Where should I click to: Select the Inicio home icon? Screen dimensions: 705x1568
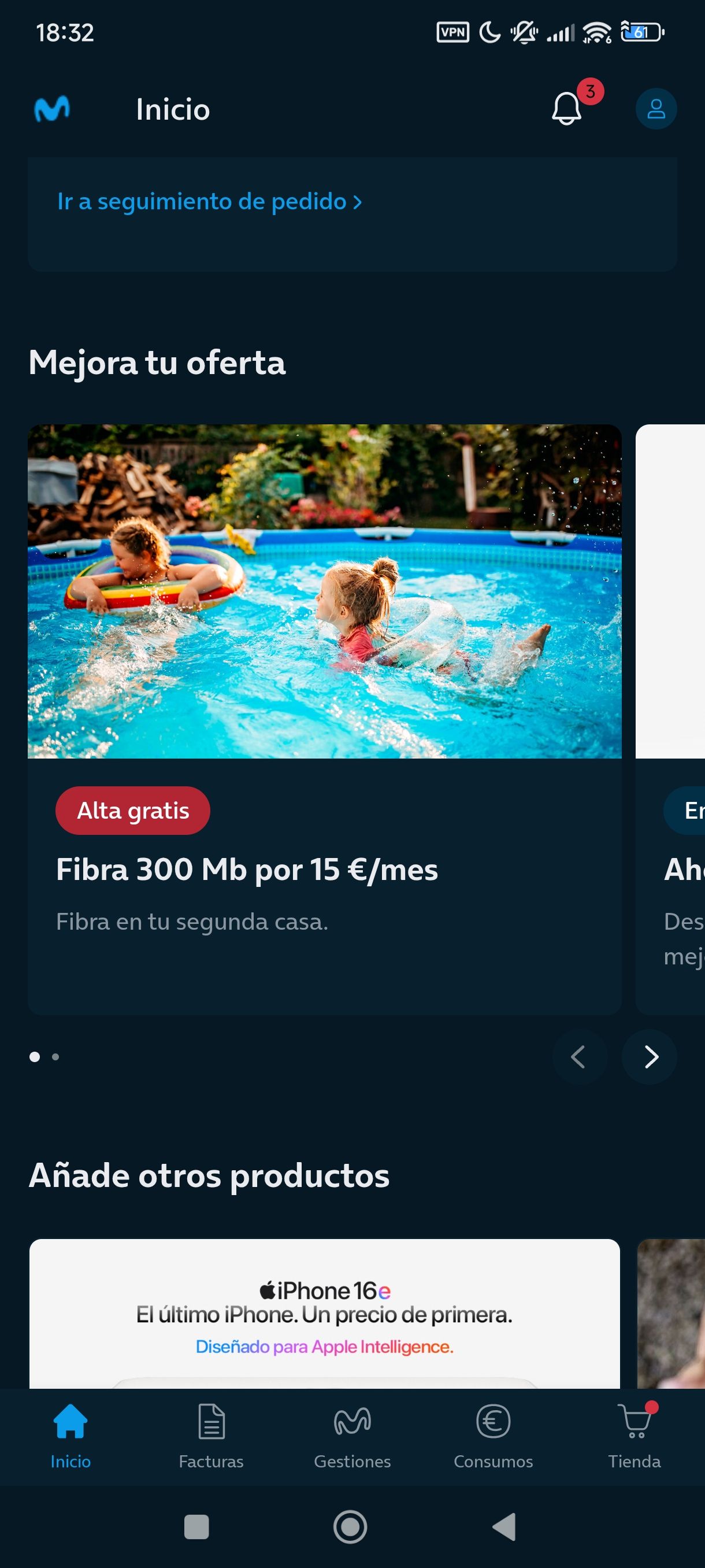pyautogui.click(x=70, y=1421)
